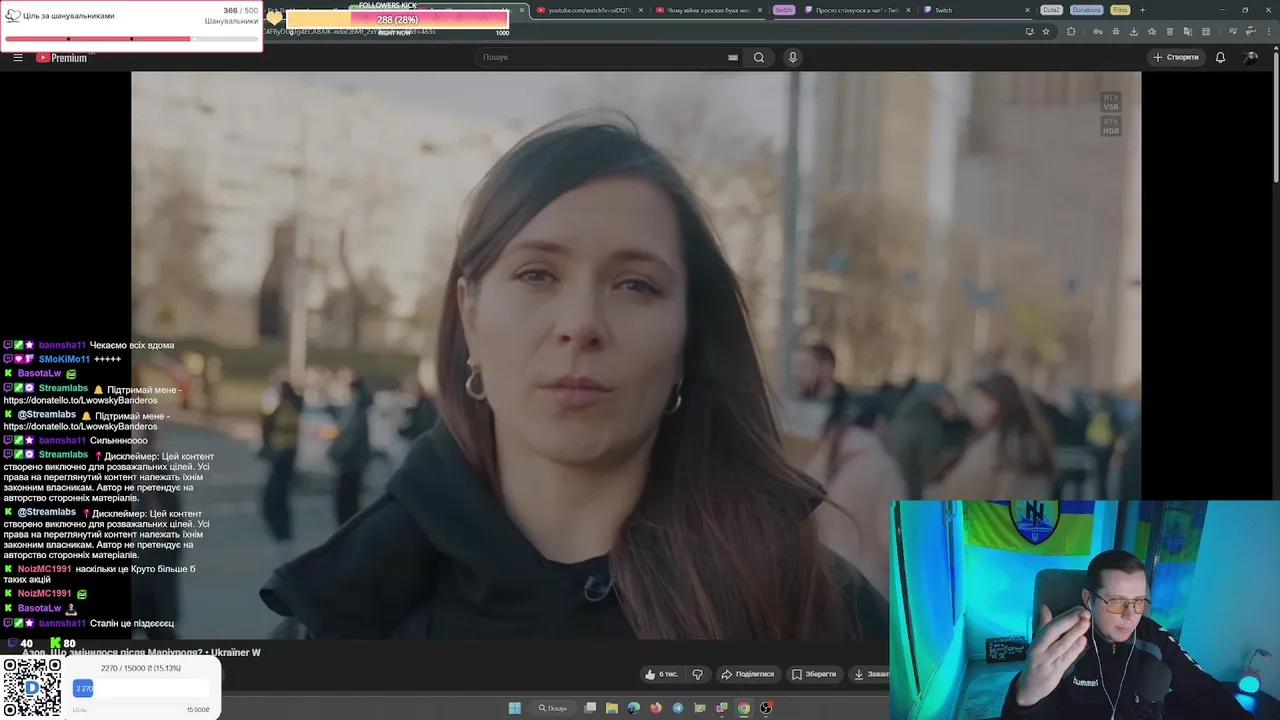Click the FOLLOWERS KICK 288 progress bar
This screenshot has height=720, width=1280.
point(397,19)
